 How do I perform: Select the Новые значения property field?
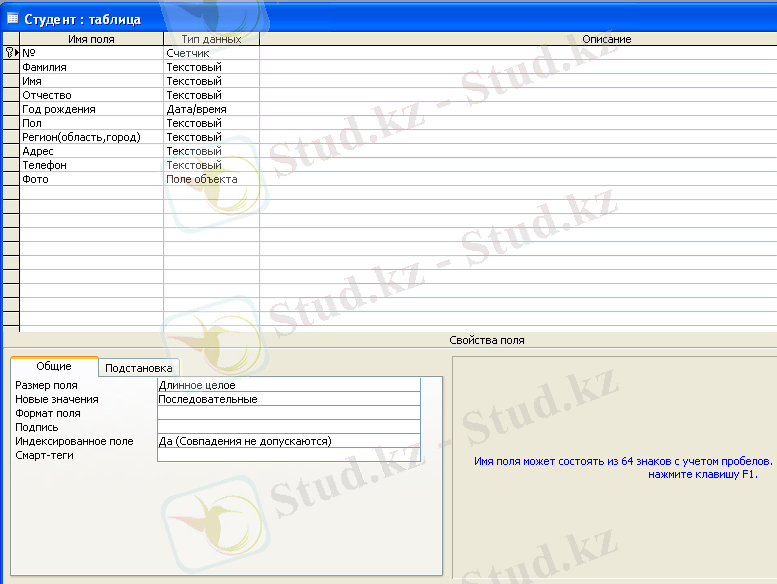tap(288, 399)
